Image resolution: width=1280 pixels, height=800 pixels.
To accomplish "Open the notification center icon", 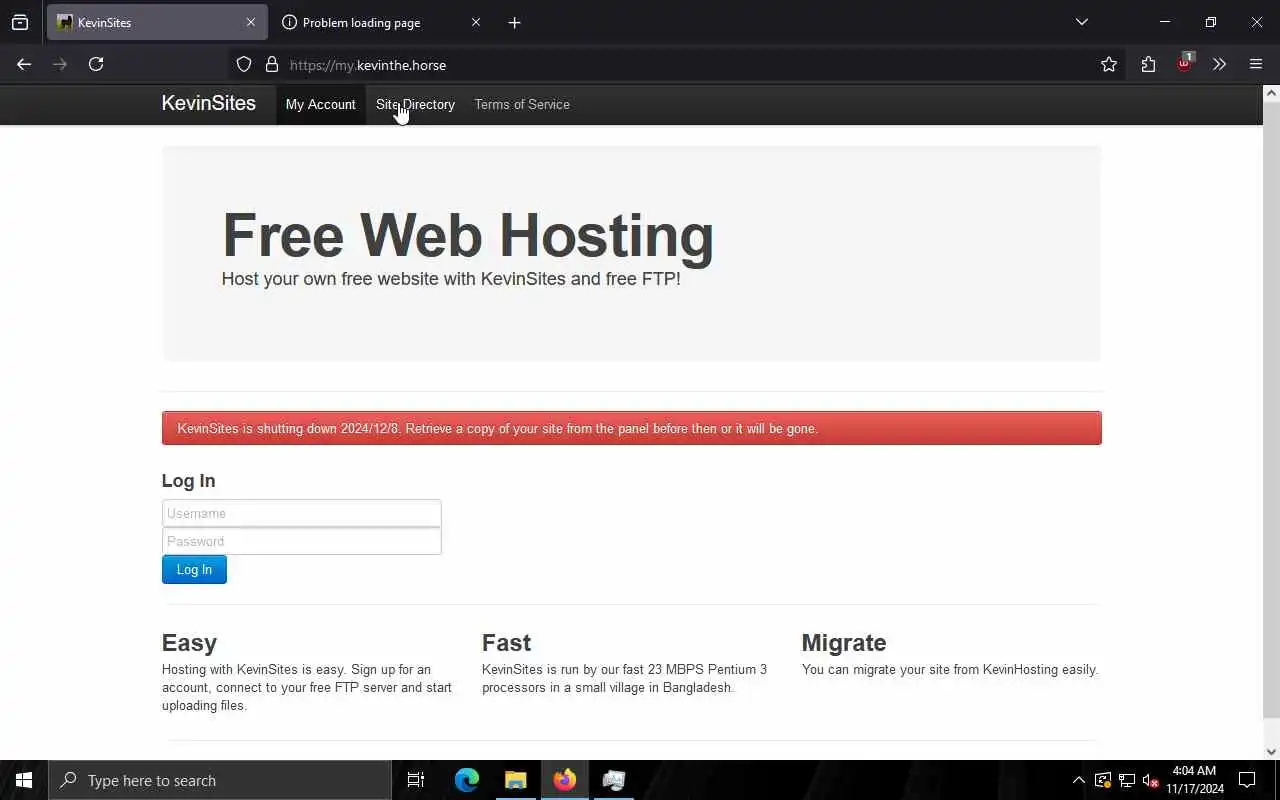I will click(x=1247, y=780).
